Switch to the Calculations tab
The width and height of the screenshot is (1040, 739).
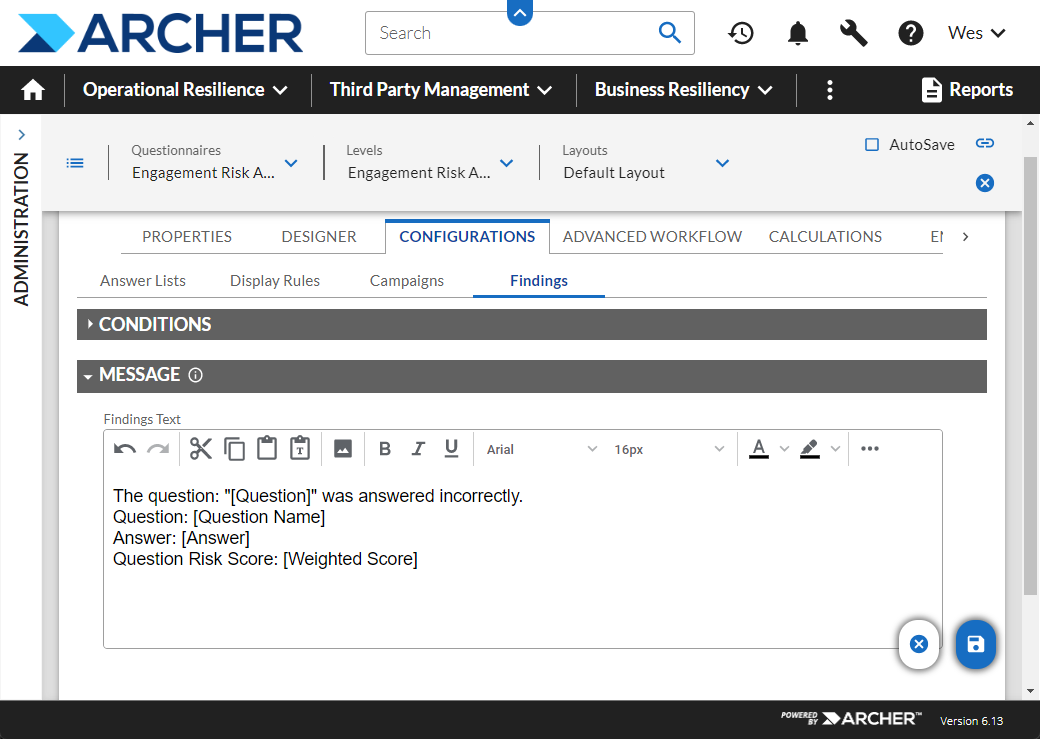click(825, 237)
